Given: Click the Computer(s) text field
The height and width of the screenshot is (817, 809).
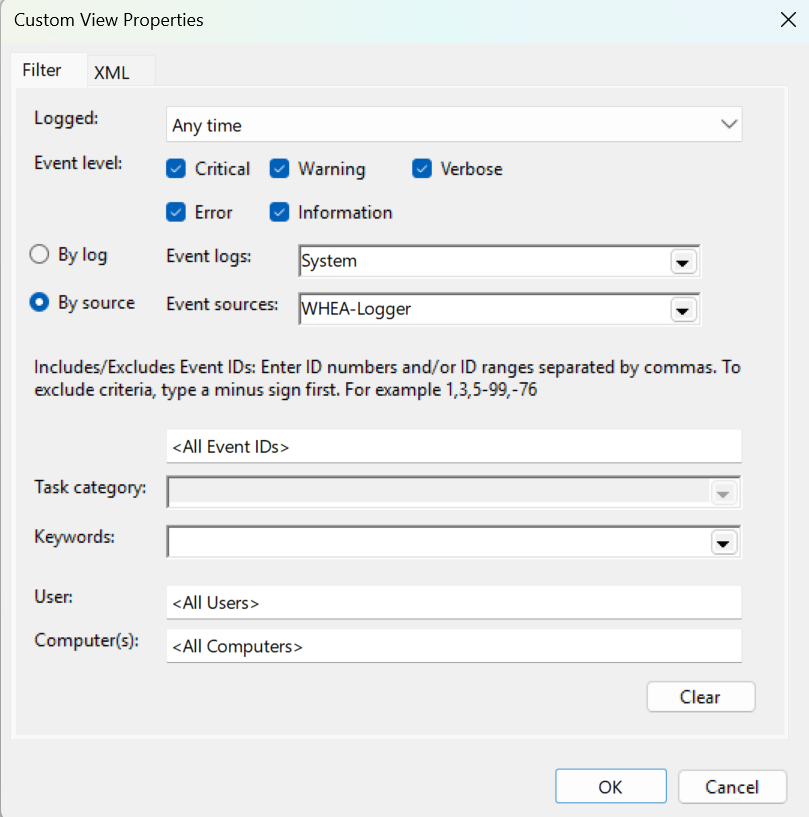Looking at the screenshot, I should click(450, 645).
